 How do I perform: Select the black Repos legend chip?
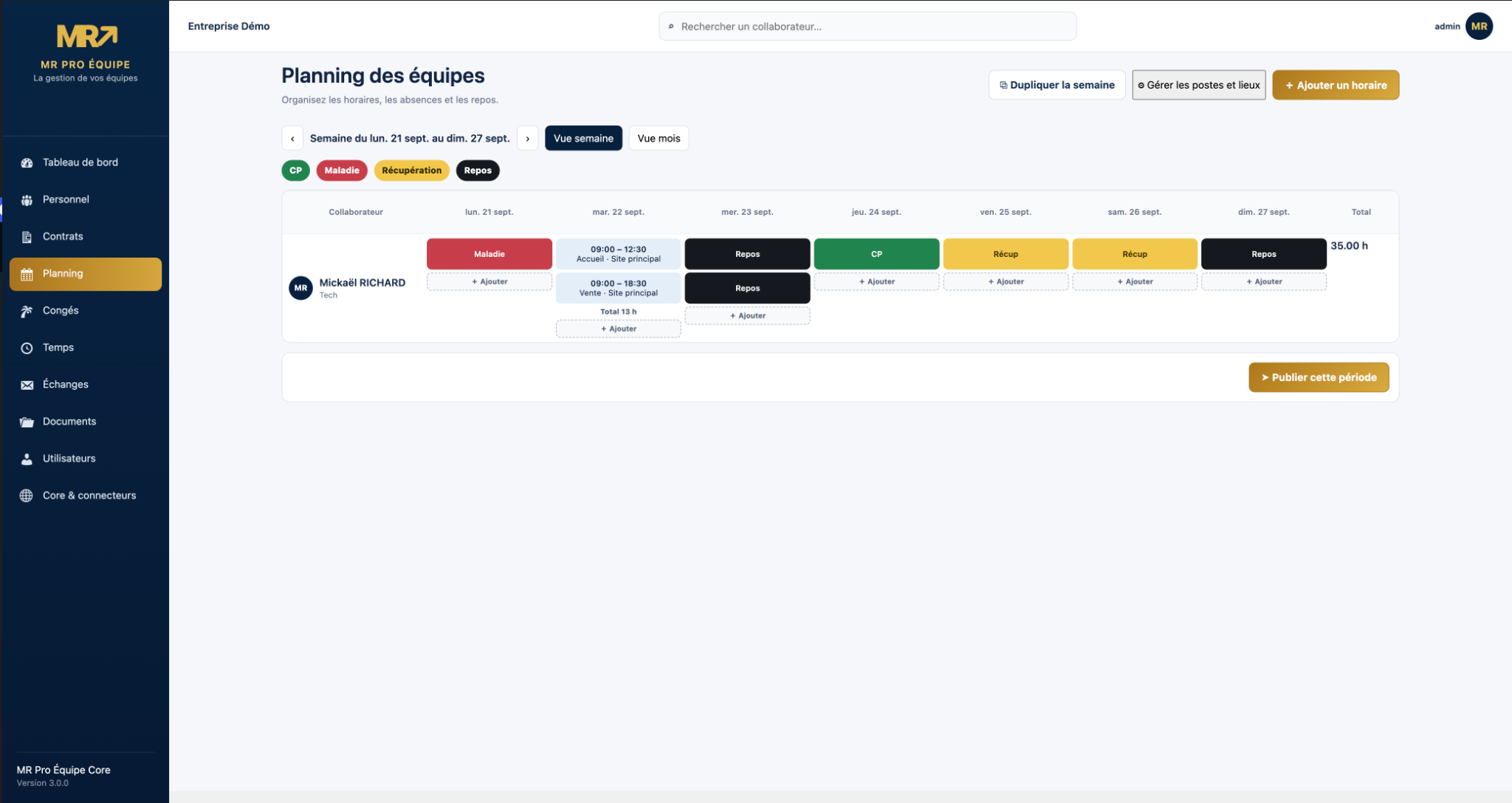coord(478,170)
